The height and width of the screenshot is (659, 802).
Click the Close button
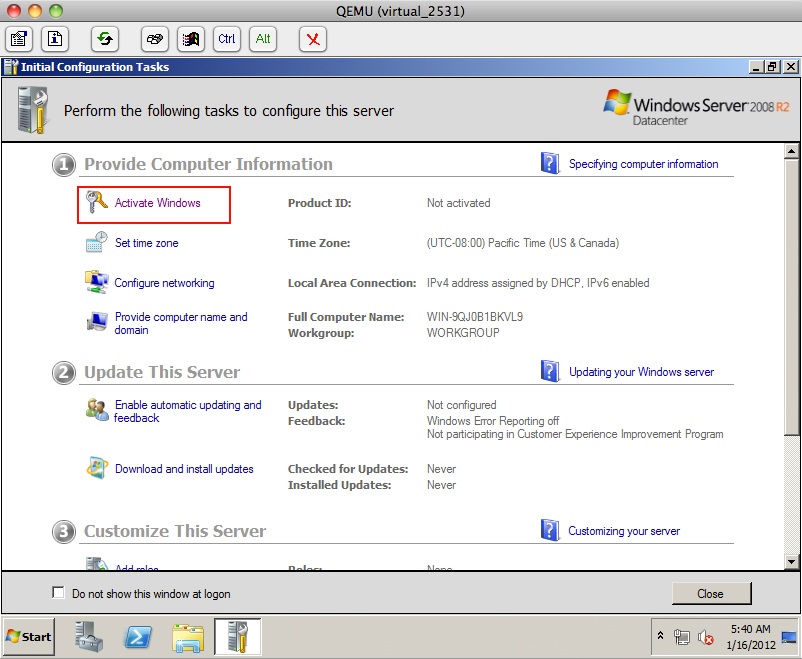click(x=711, y=594)
